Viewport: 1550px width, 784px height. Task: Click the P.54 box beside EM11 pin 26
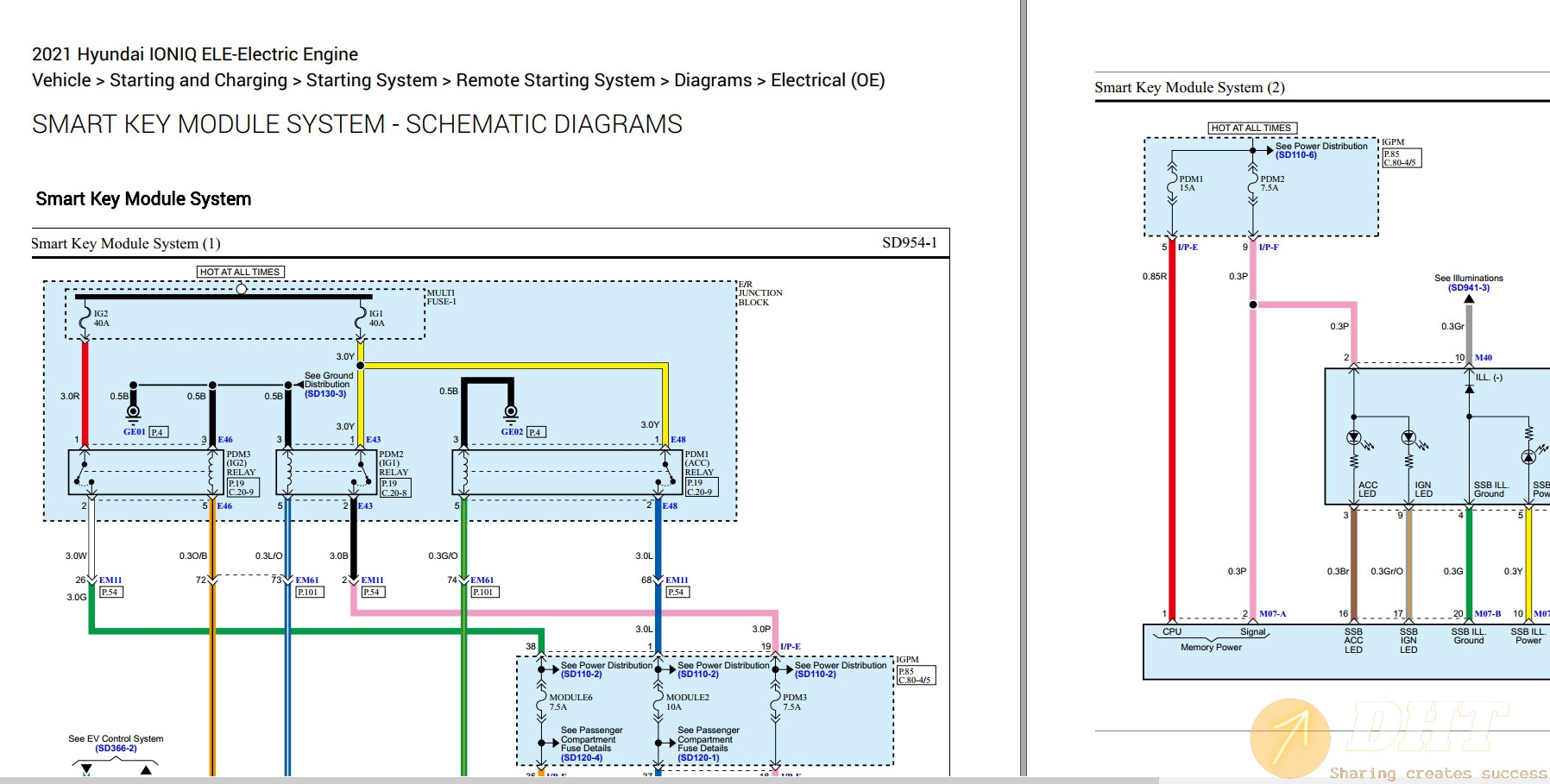point(111,593)
